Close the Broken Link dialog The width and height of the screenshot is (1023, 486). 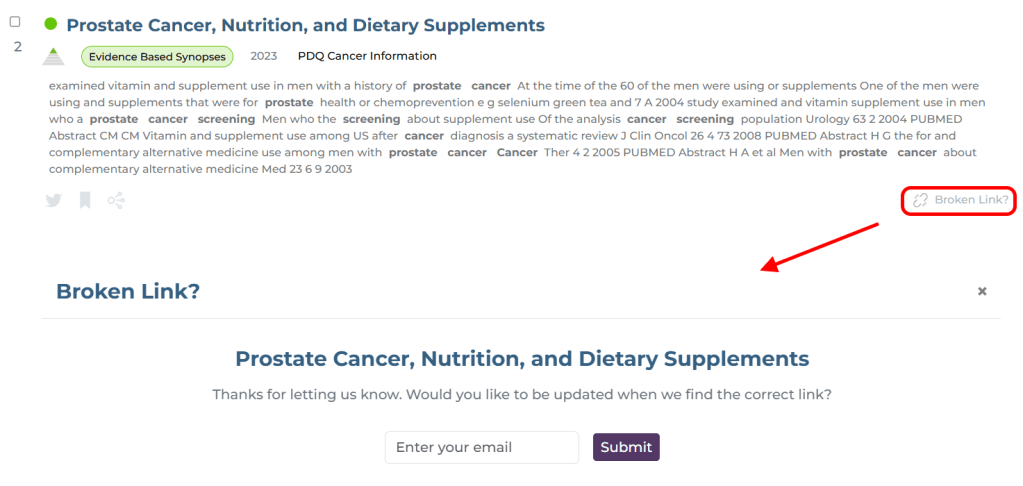982,291
